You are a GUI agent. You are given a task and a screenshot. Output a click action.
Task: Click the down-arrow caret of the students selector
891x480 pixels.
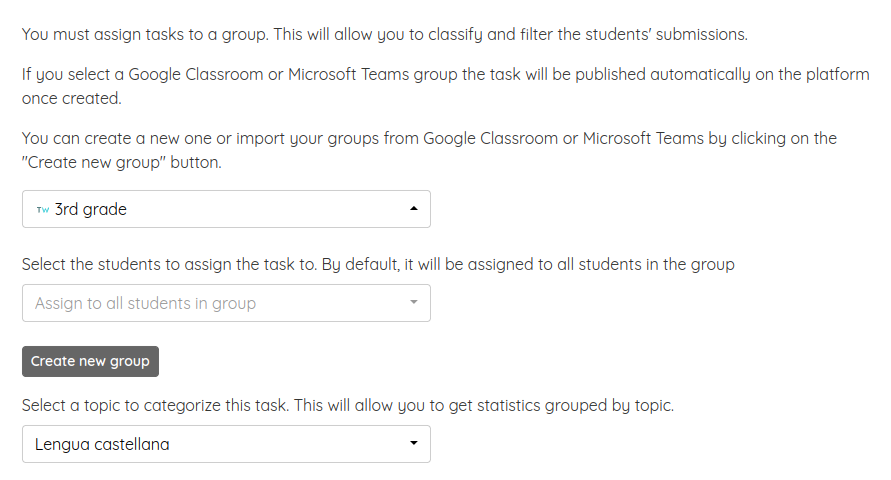414,302
